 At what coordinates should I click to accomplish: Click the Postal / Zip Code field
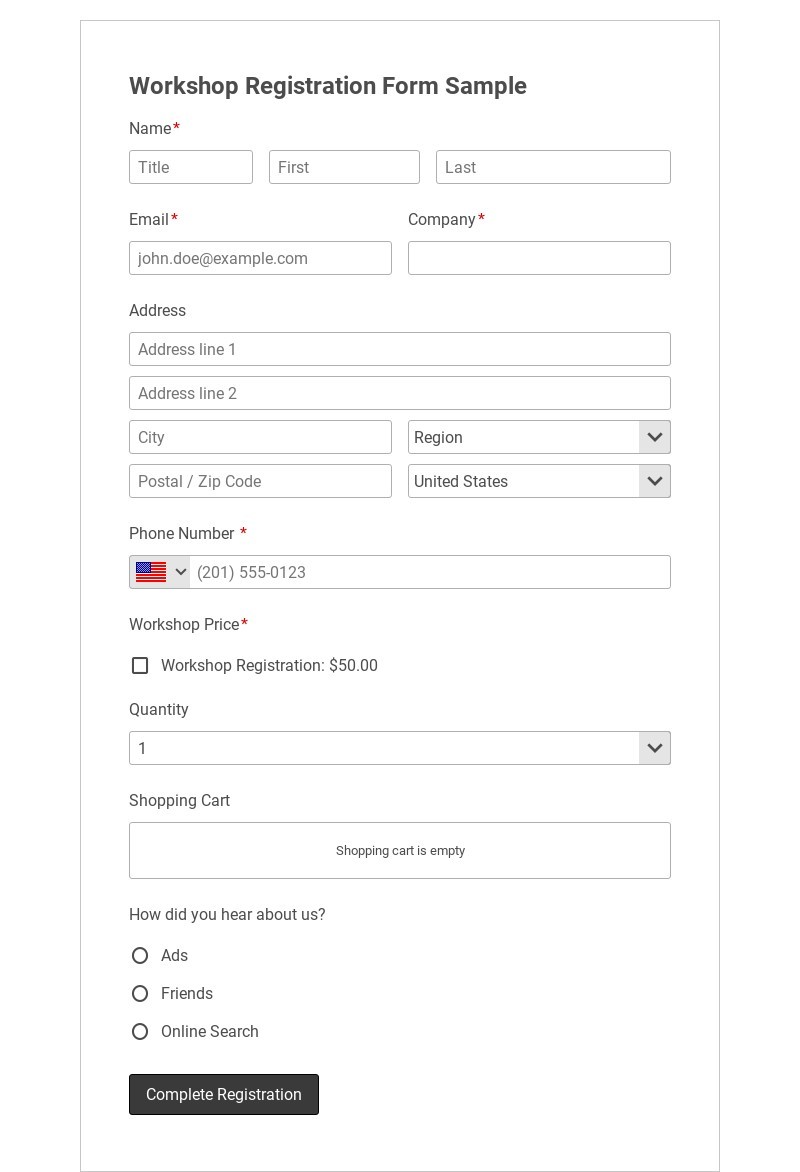(x=260, y=481)
